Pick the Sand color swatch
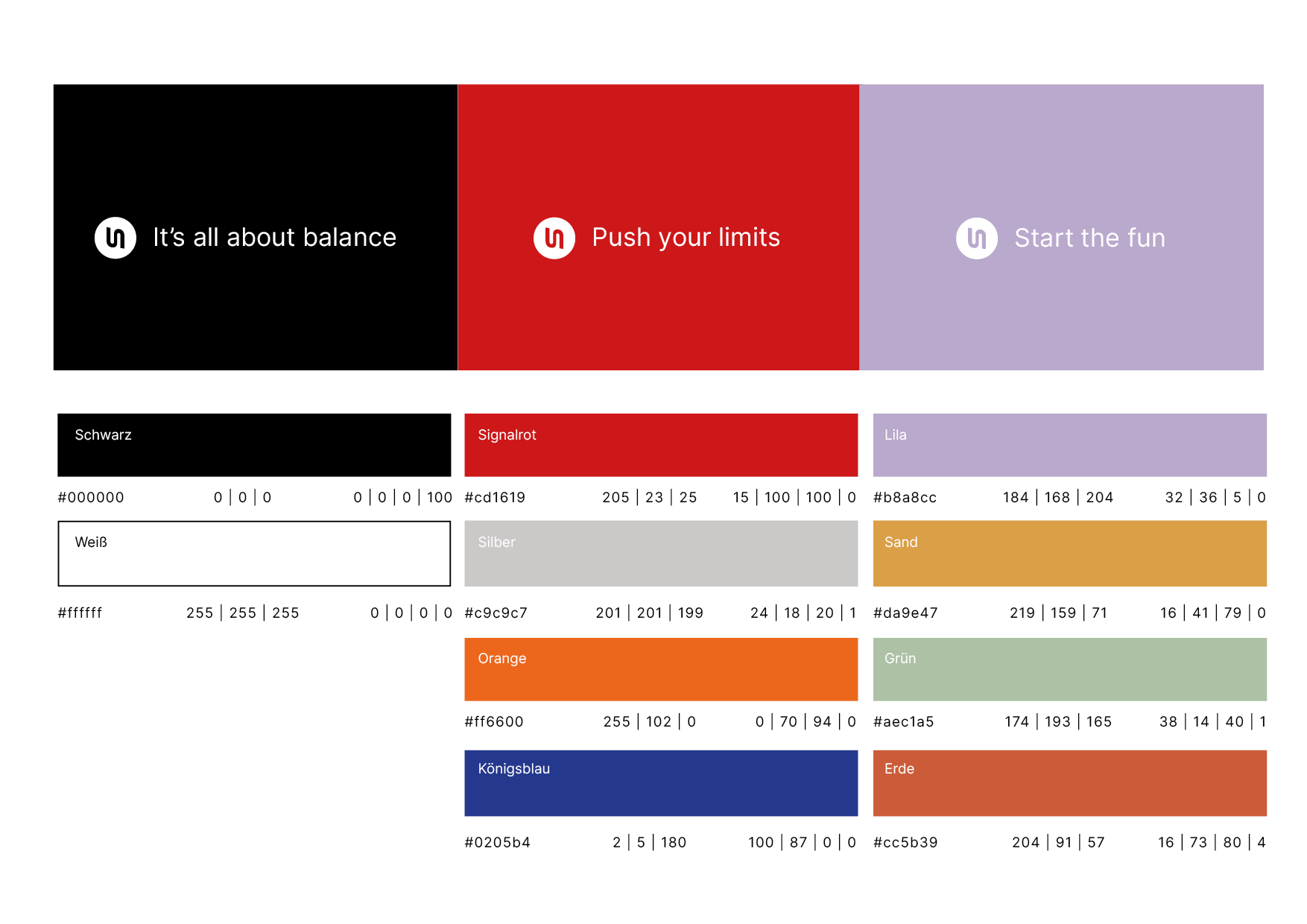This screenshot has height=924, width=1307. (1069, 554)
